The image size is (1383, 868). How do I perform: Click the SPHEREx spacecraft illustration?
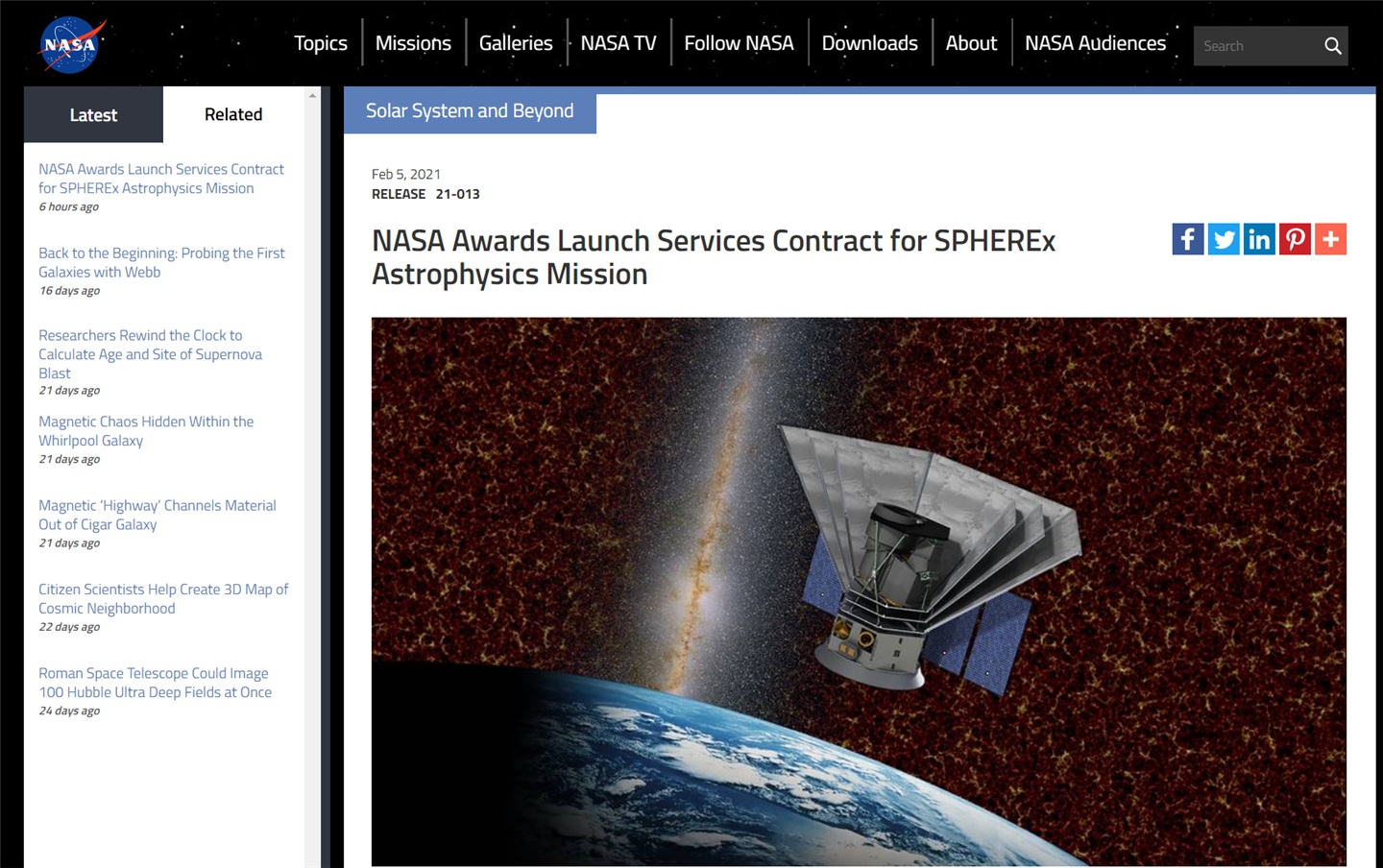coord(859,591)
